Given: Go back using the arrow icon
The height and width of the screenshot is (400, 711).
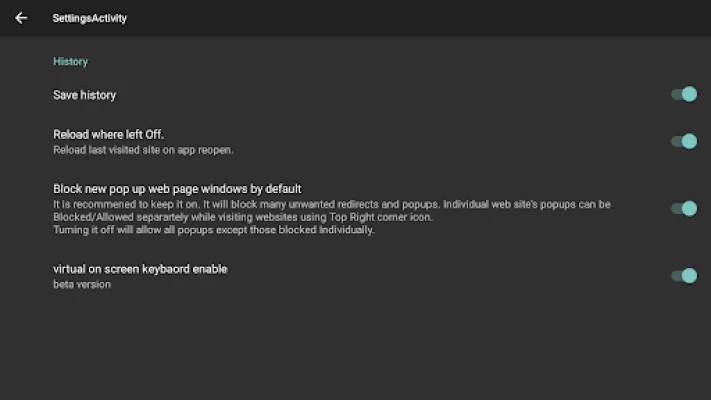Looking at the screenshot, I should [21, 18].
